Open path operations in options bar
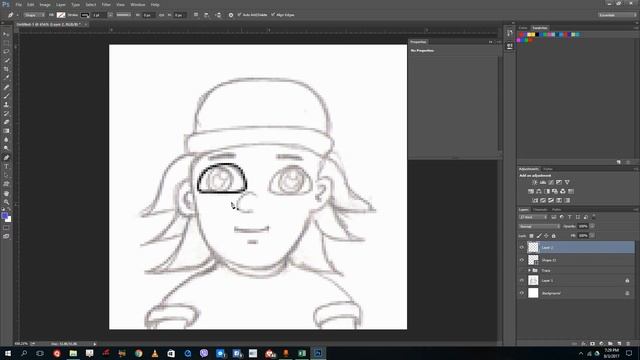Image resolution: width=640 pixels, height=360 pixels. [x=196, y=15]
